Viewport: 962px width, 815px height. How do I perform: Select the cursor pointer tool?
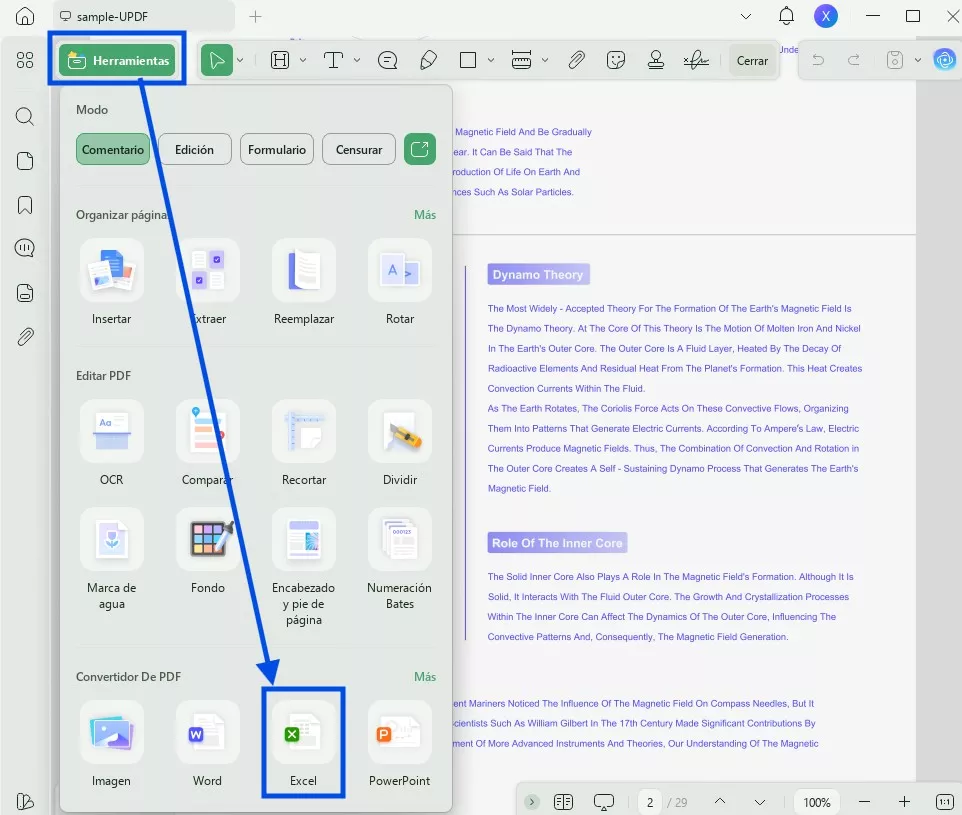coord(217,60)
